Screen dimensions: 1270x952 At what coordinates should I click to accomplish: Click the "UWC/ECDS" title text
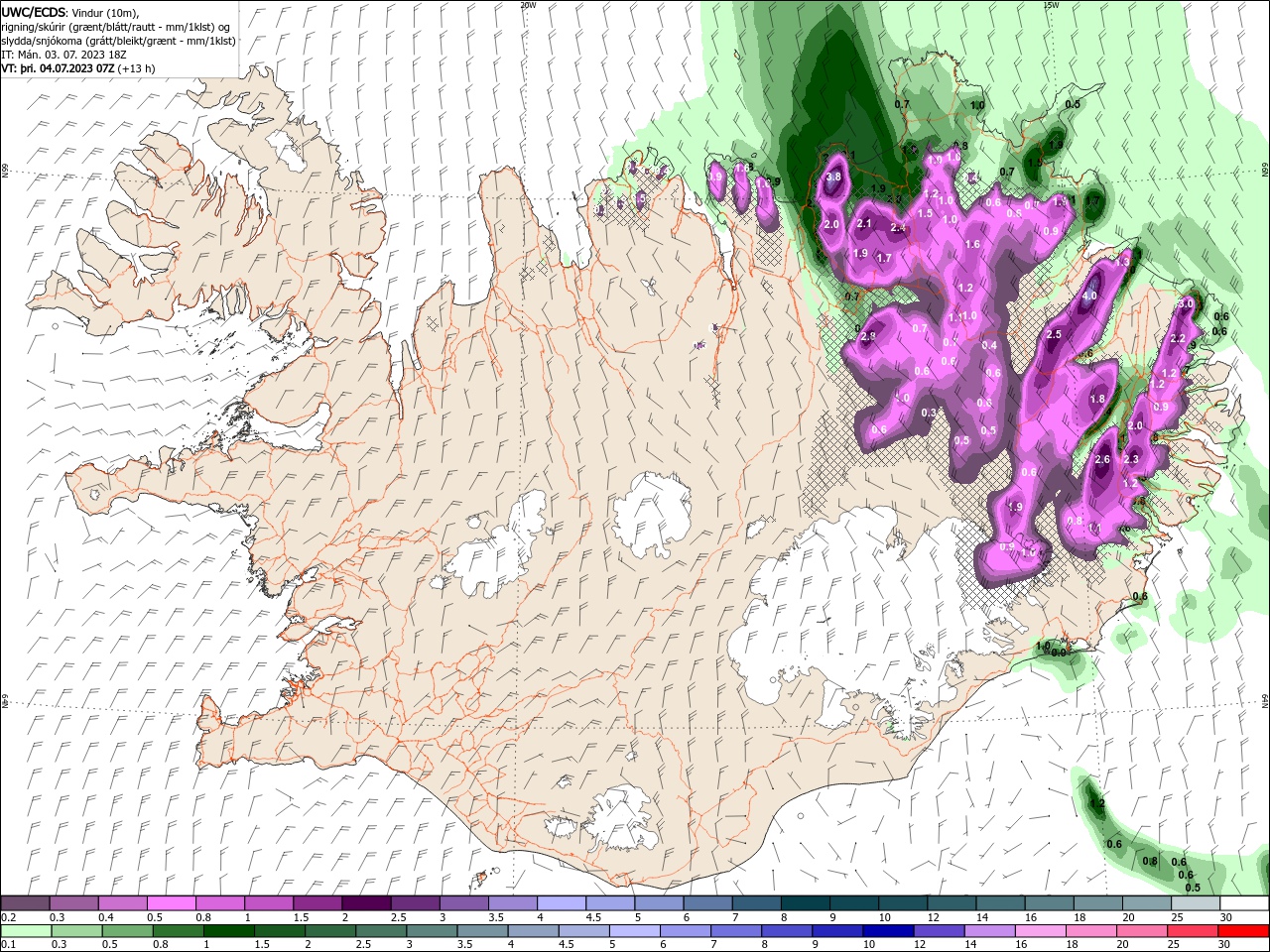33,11
